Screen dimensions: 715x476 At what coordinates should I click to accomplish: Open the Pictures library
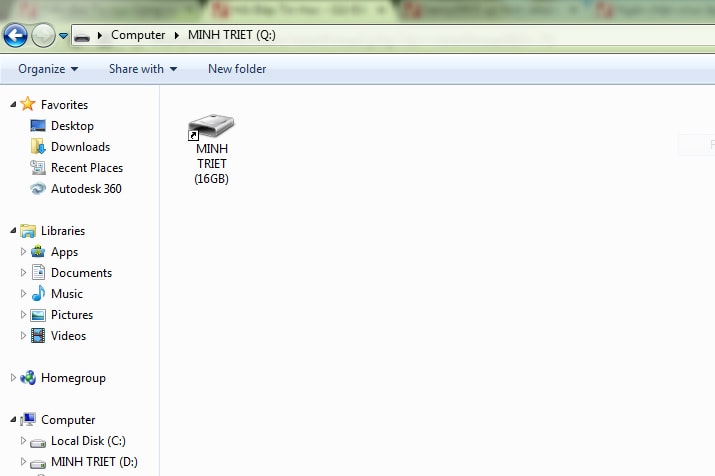click(72, 315)
